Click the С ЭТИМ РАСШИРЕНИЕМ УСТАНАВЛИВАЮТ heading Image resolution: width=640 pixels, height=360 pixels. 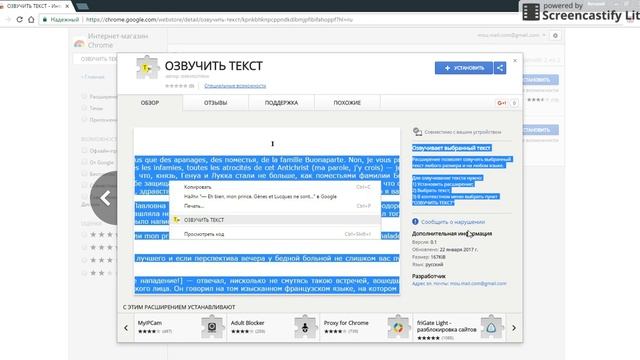(179, 307)
